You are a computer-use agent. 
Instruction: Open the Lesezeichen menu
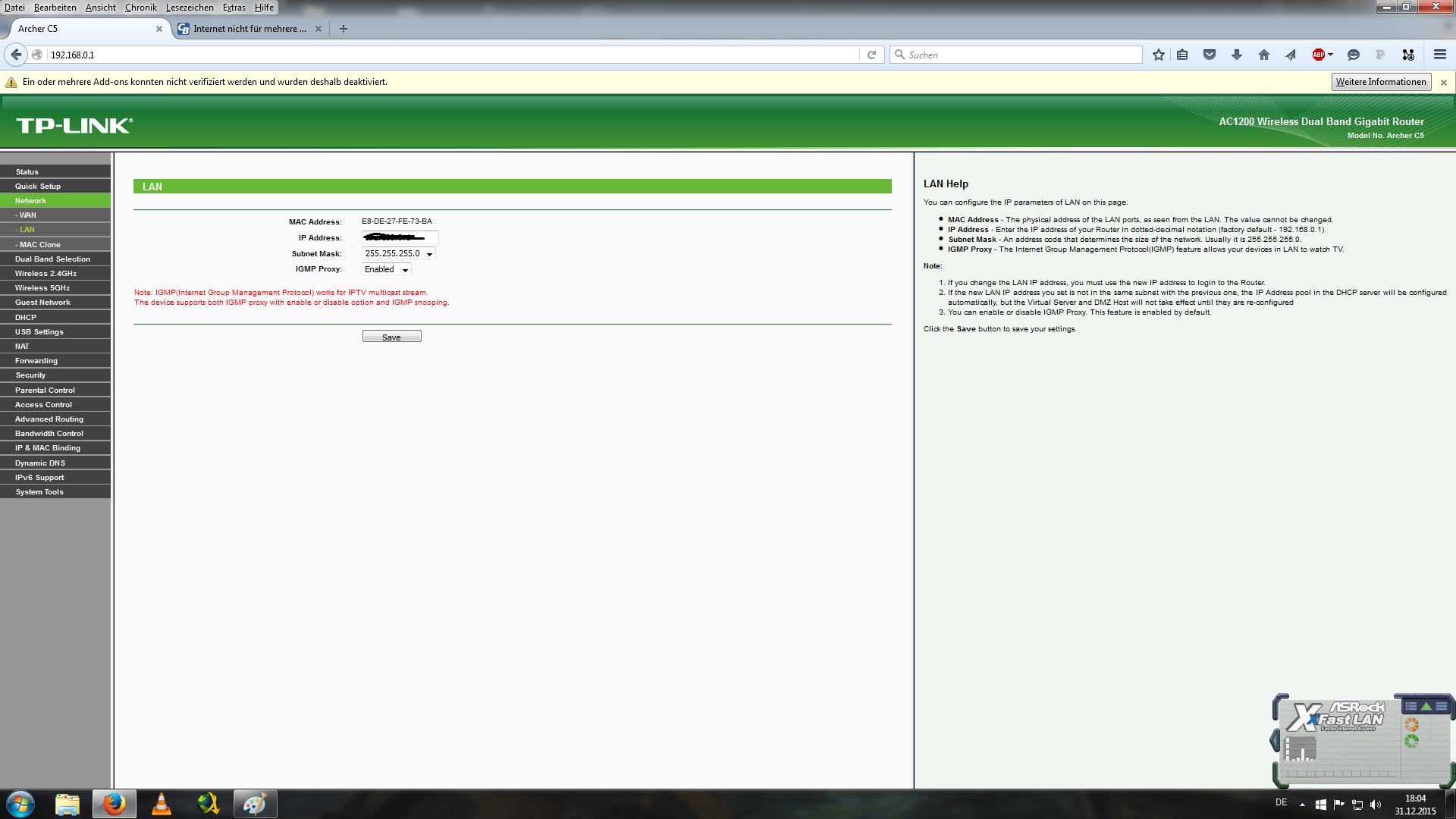click(190, 8)
